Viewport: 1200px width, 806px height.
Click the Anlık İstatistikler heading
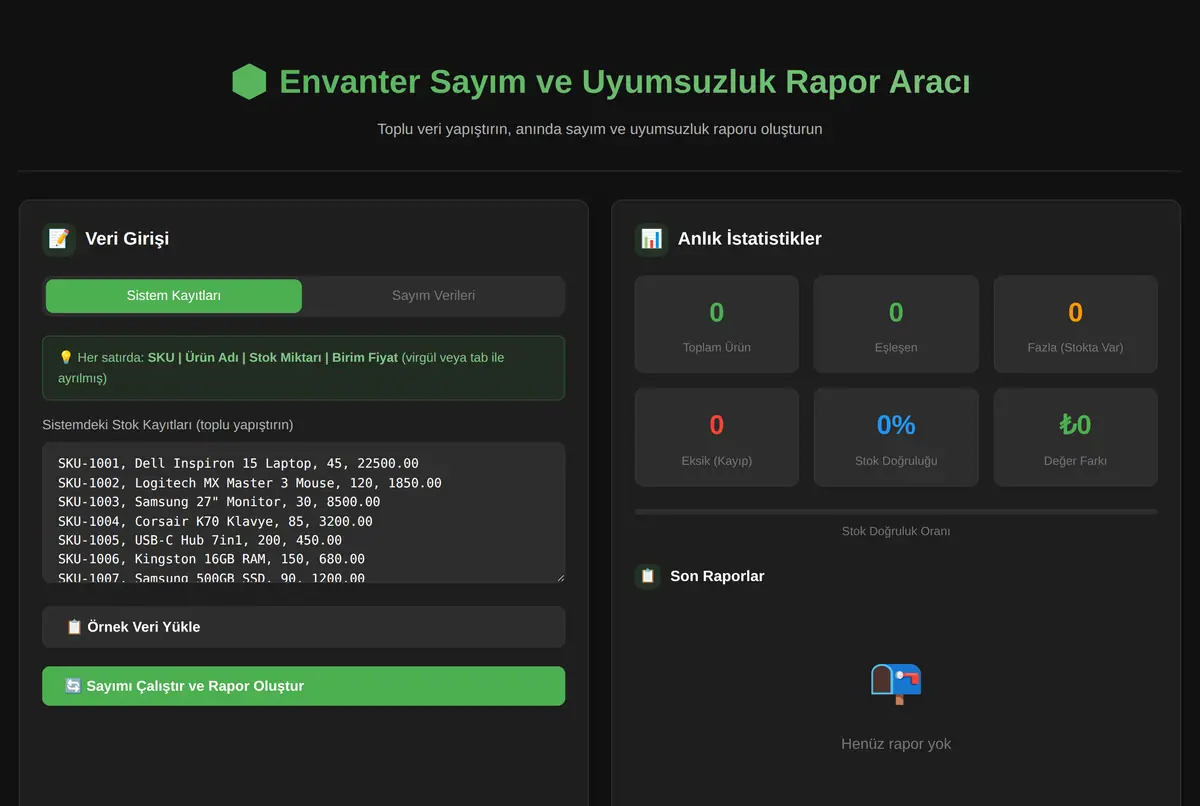point(750,239)
